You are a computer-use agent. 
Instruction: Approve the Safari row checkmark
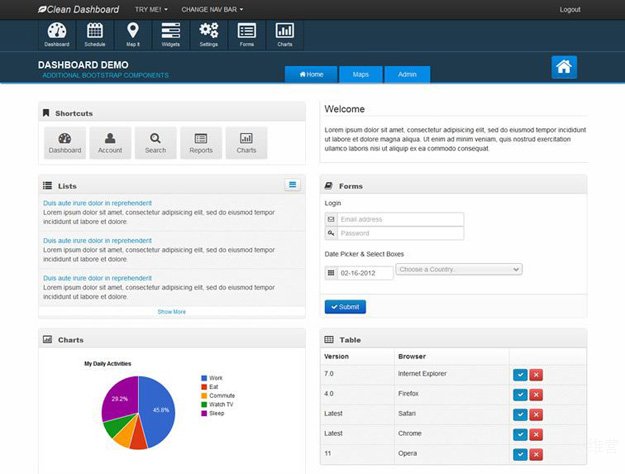(x=520, y=415)
